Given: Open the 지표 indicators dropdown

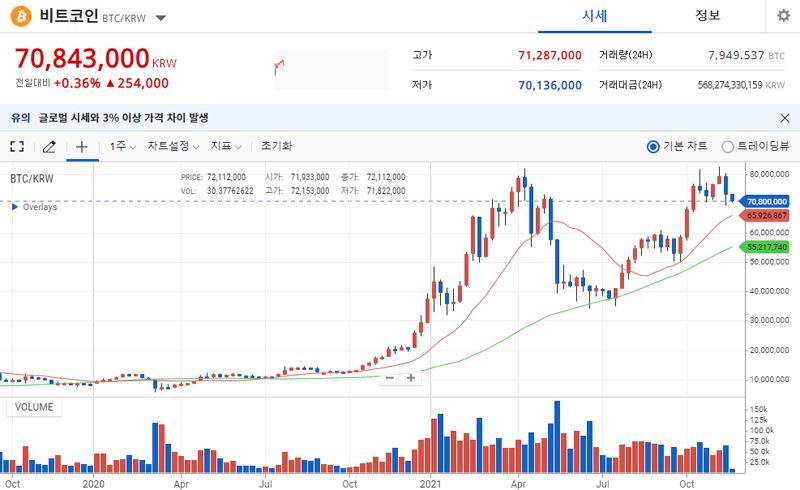Looking at the screenshot, I should pos(226,146).
